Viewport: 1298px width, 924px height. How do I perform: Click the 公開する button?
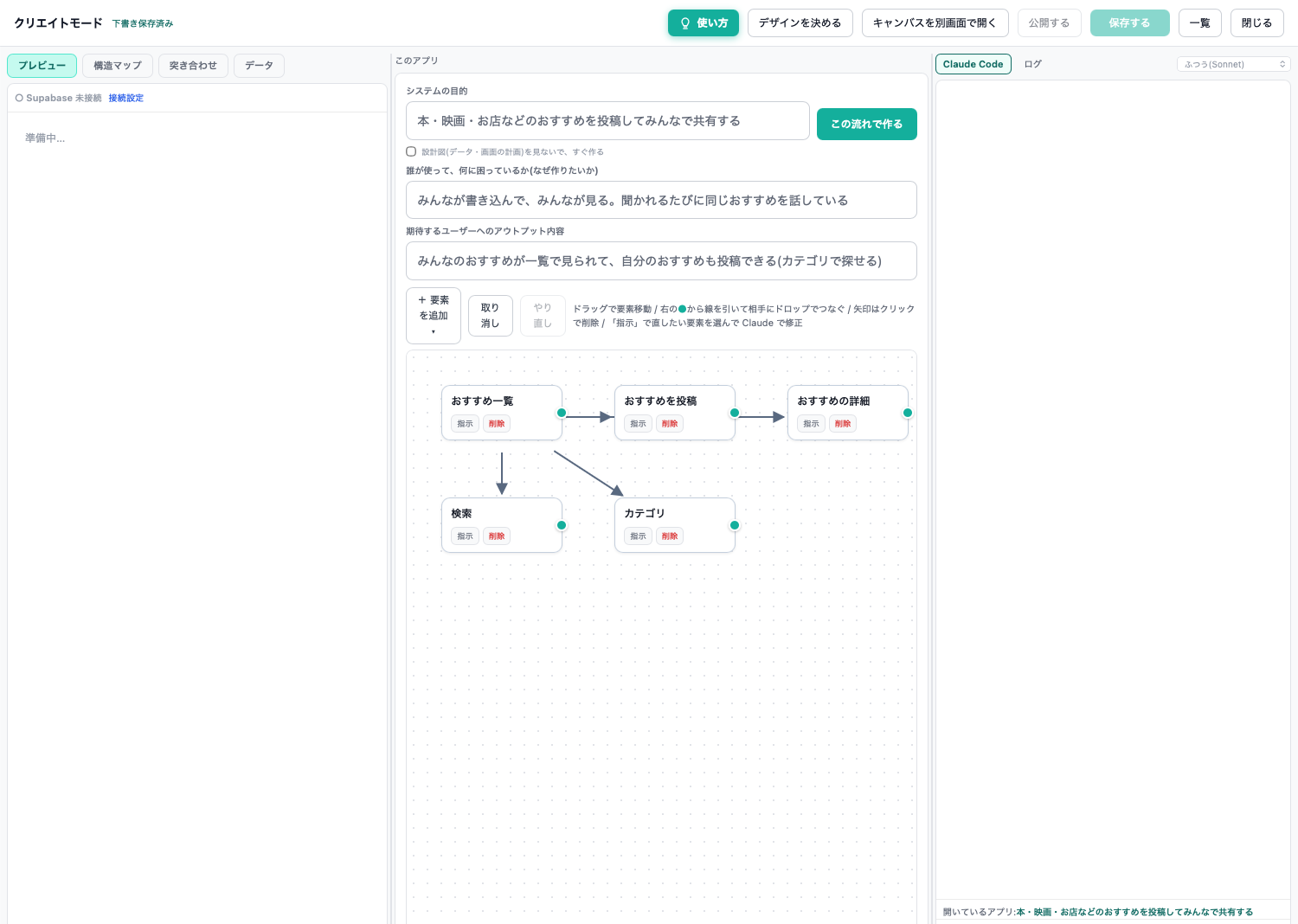[1050, 23]
